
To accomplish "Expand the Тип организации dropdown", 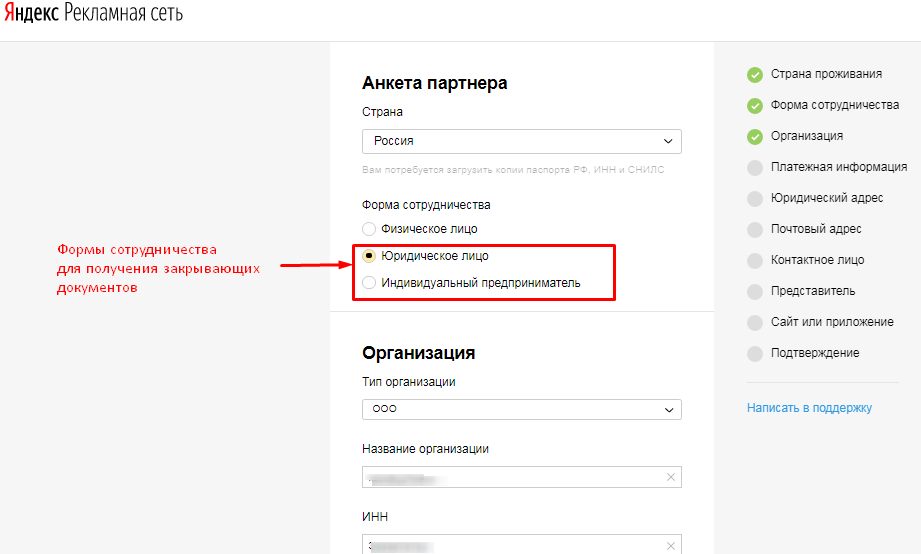I will pyautogui.click(x=521, y=409).
